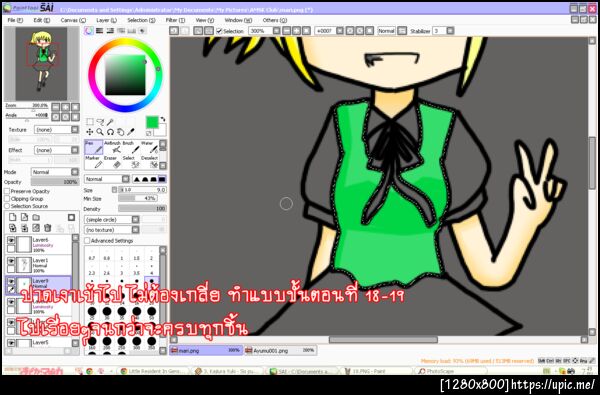The width and height of the screenshot is (600, 395).
Task: Create a new normal layer
Action: tap(13, 217)
